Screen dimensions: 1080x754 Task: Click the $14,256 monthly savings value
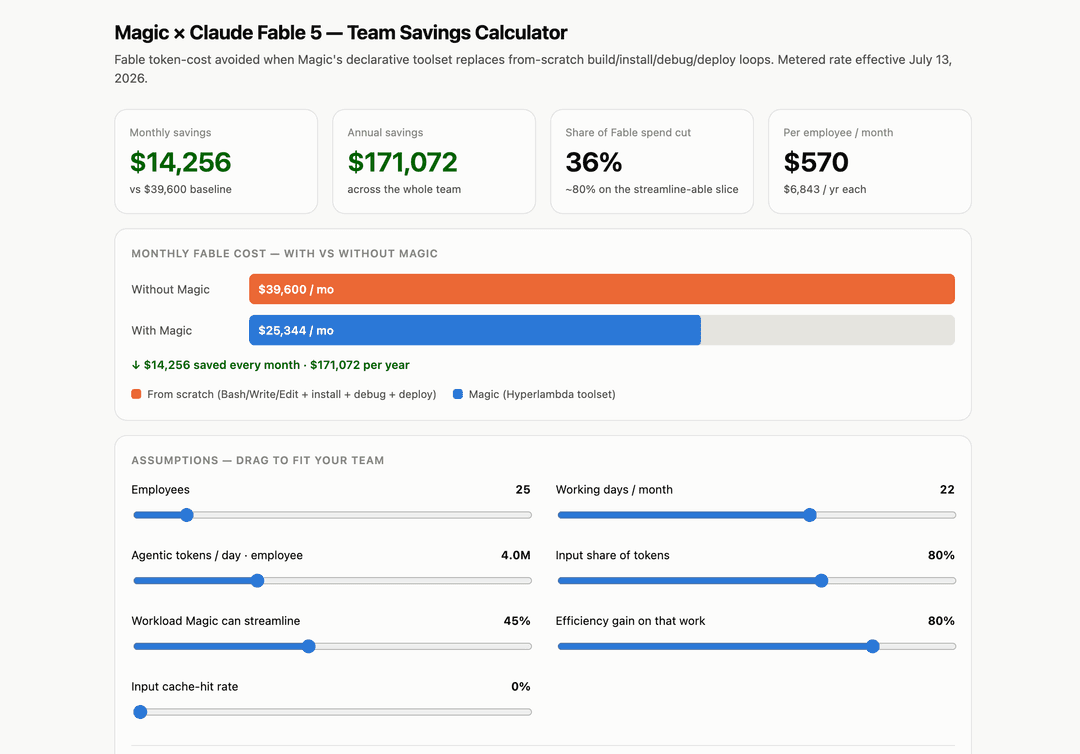(x=180, y=163)
